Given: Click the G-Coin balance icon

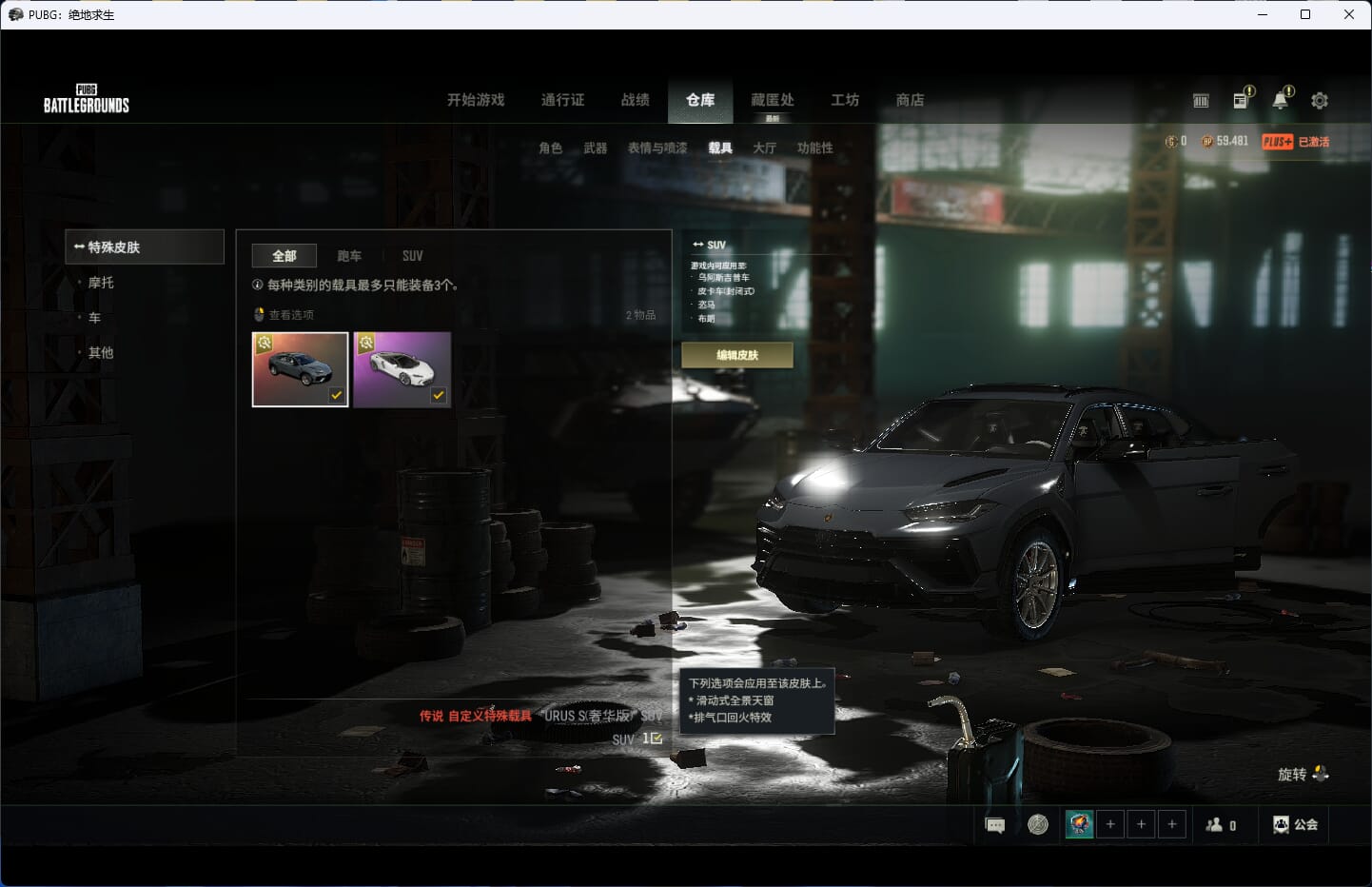Looking at the screenshot, I should click(1171, 141).
